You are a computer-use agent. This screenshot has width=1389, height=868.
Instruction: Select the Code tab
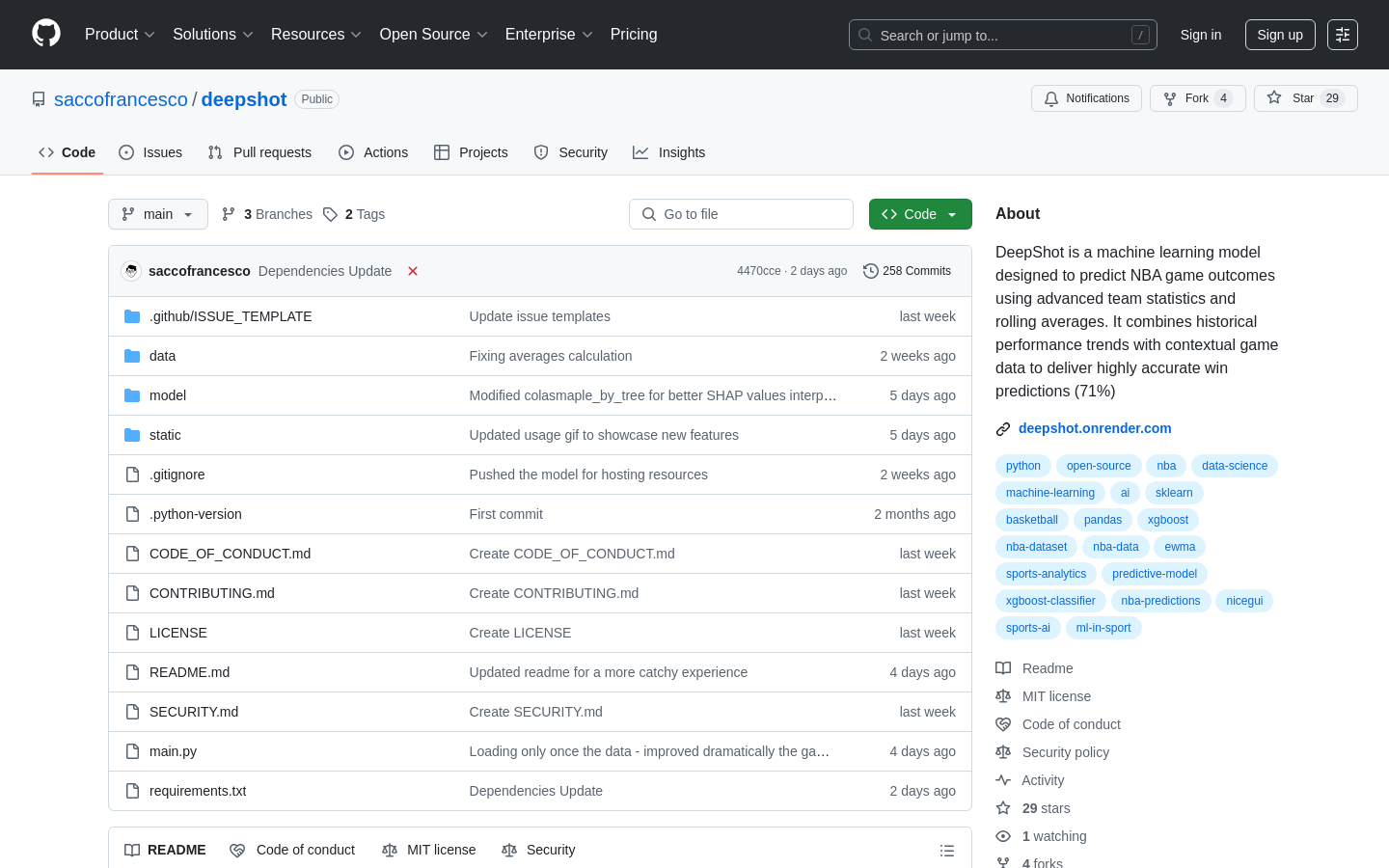68,152
